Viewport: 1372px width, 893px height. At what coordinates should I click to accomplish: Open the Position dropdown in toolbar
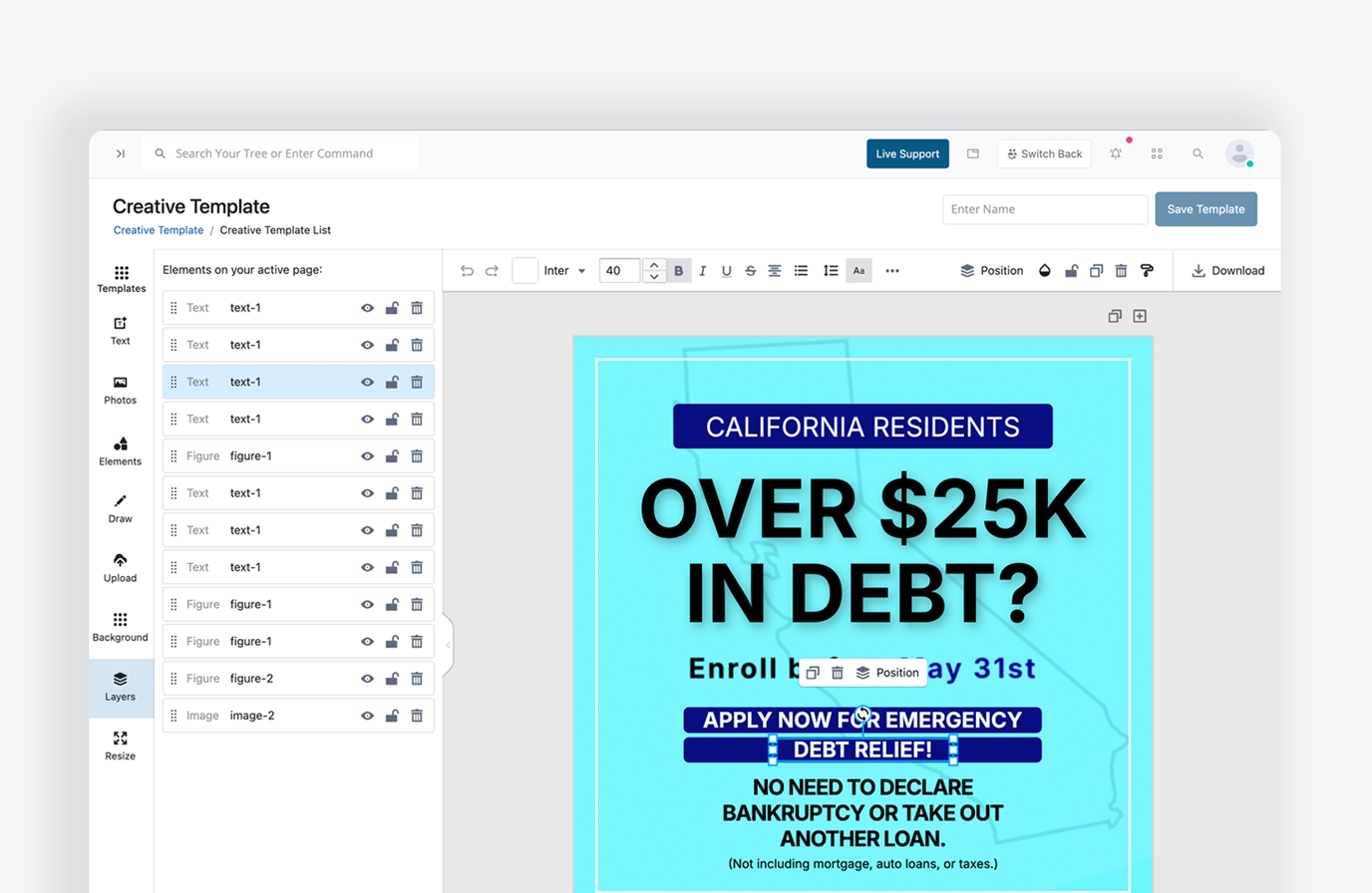click(x=991, y=271)
